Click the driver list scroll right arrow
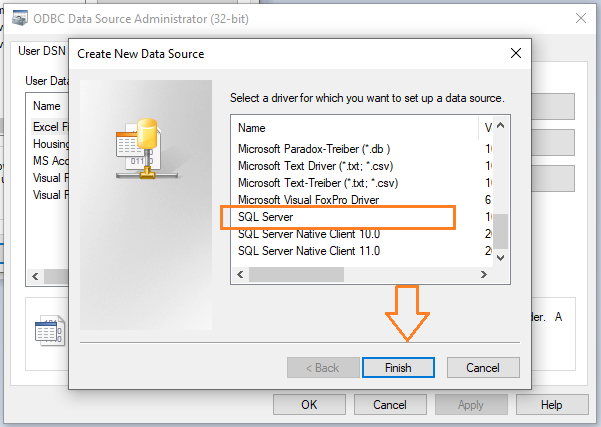Image resolution: width=601 pixels, height=427 pixels. (484, 274)
